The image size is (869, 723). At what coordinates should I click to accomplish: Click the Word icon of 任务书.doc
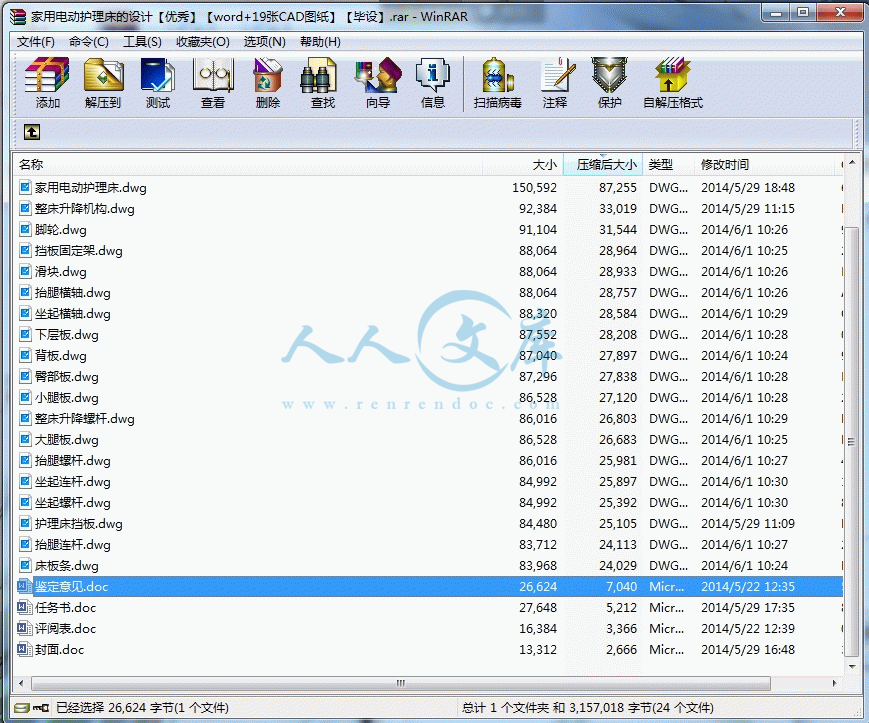coord(24,607)
